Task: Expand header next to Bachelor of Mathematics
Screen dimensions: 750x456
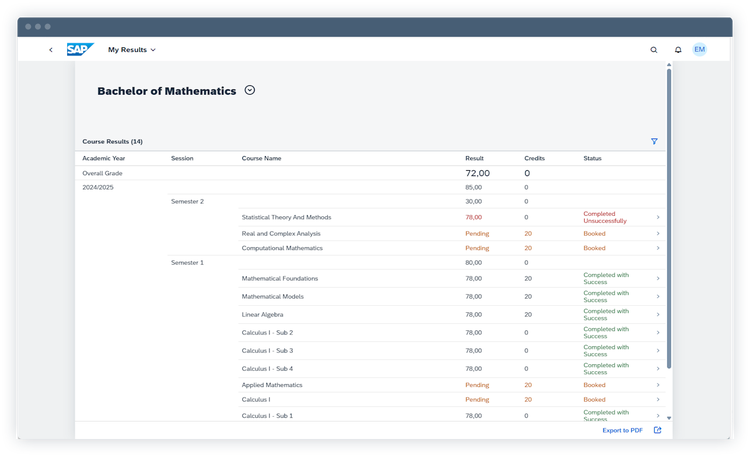Action: (250, 90)
